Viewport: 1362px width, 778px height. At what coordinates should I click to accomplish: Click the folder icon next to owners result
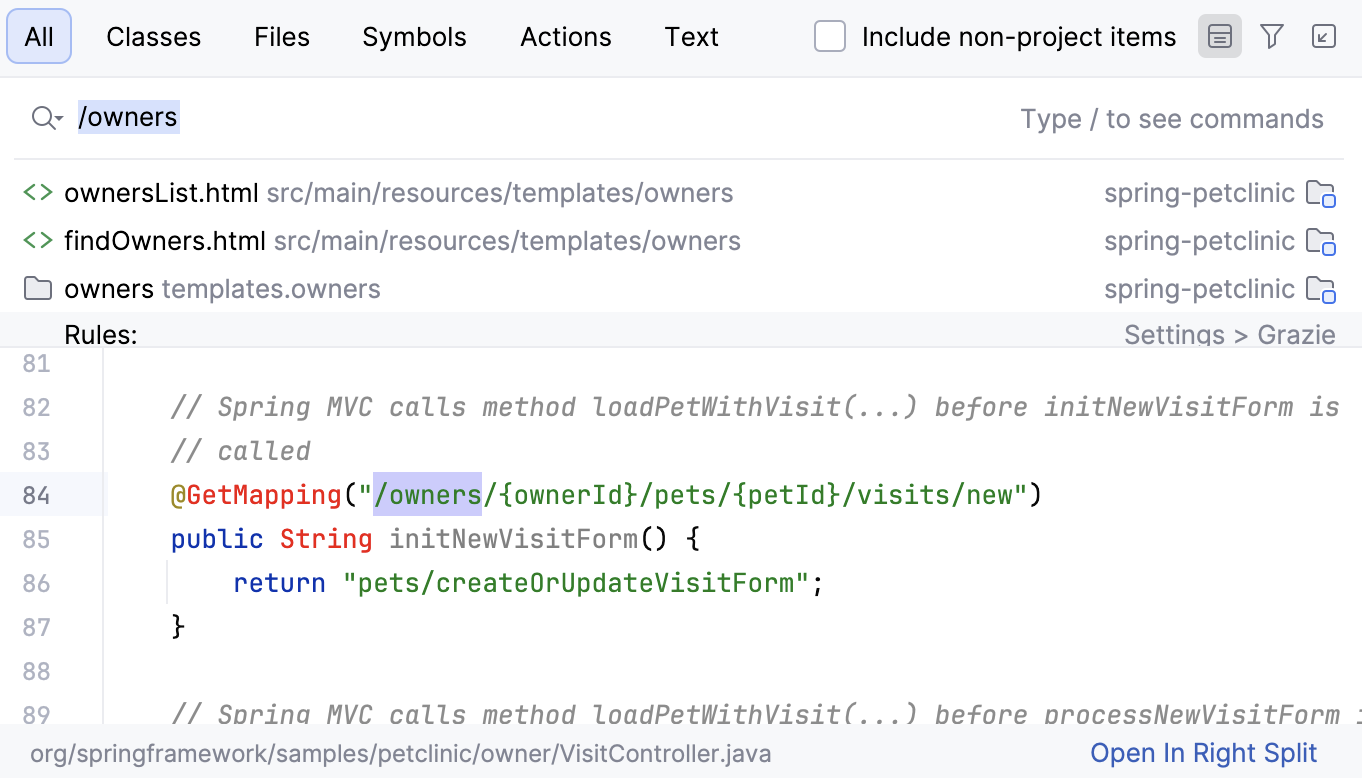36,288
